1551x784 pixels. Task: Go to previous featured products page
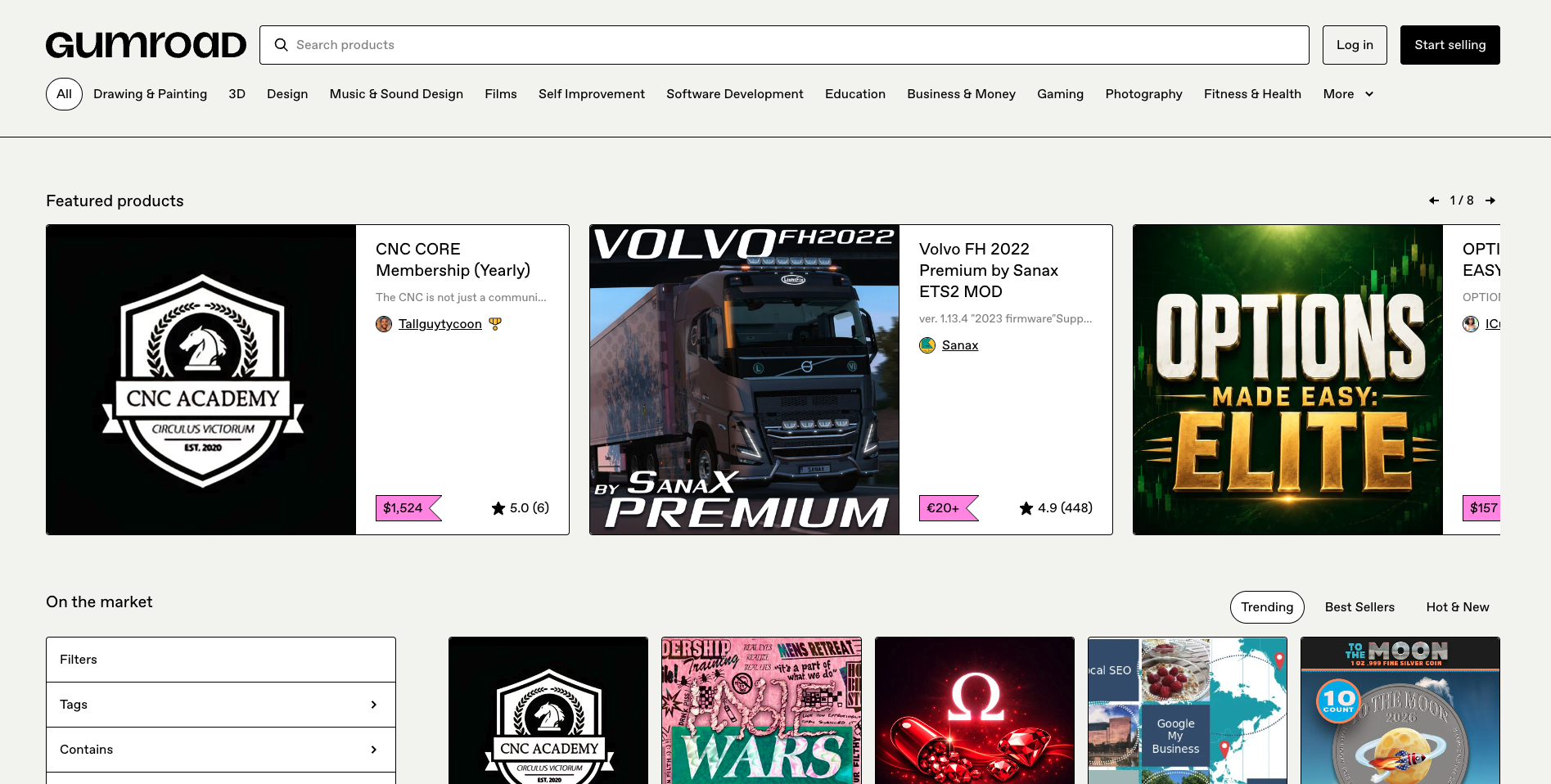[x=1434, y=201]
